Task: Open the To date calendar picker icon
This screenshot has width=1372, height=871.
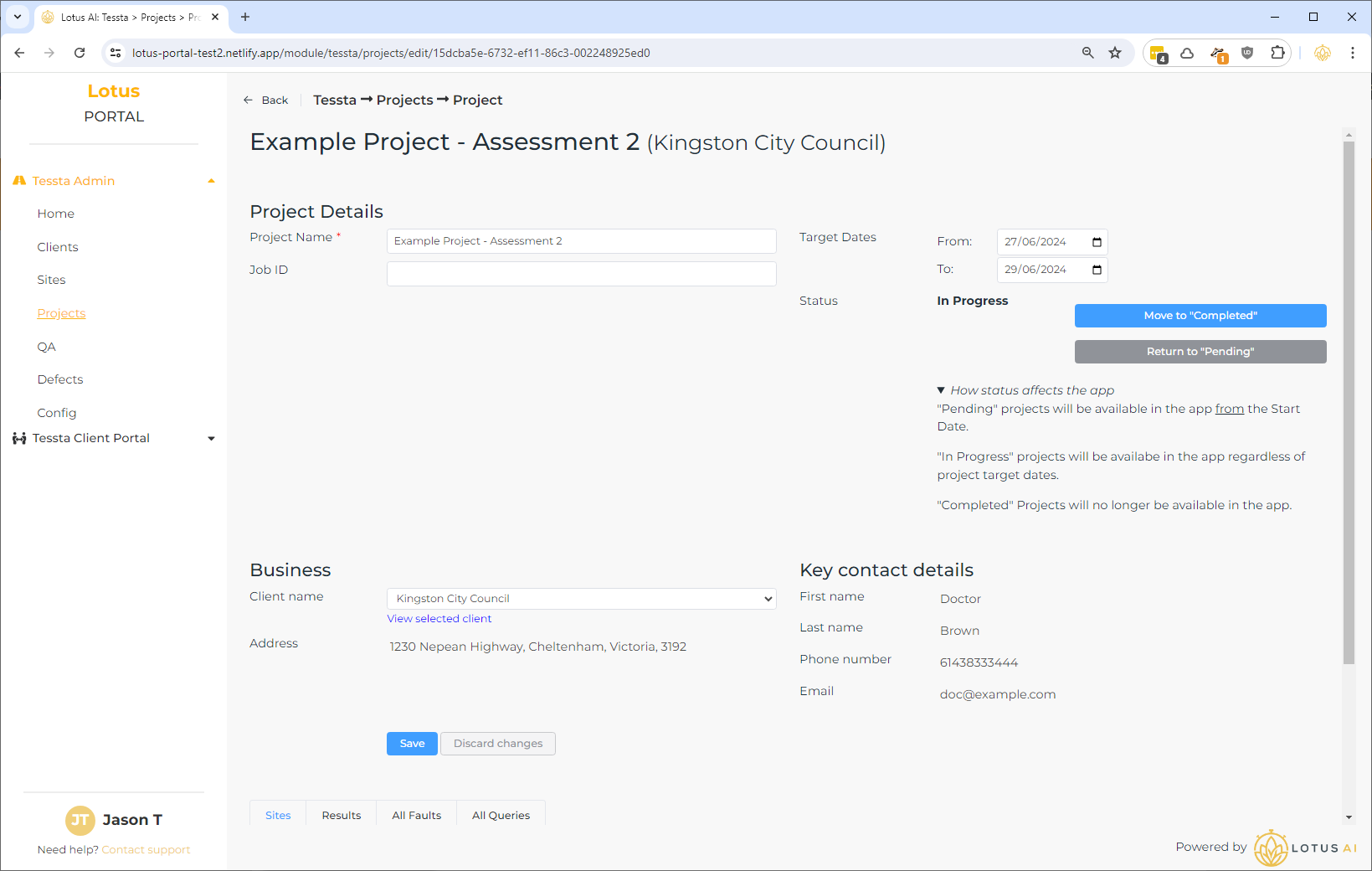Action: [x=1097, y=270]
